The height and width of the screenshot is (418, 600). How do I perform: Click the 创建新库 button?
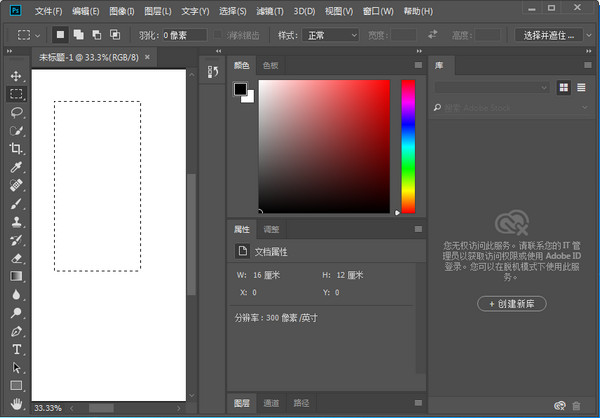click(512, 303)
